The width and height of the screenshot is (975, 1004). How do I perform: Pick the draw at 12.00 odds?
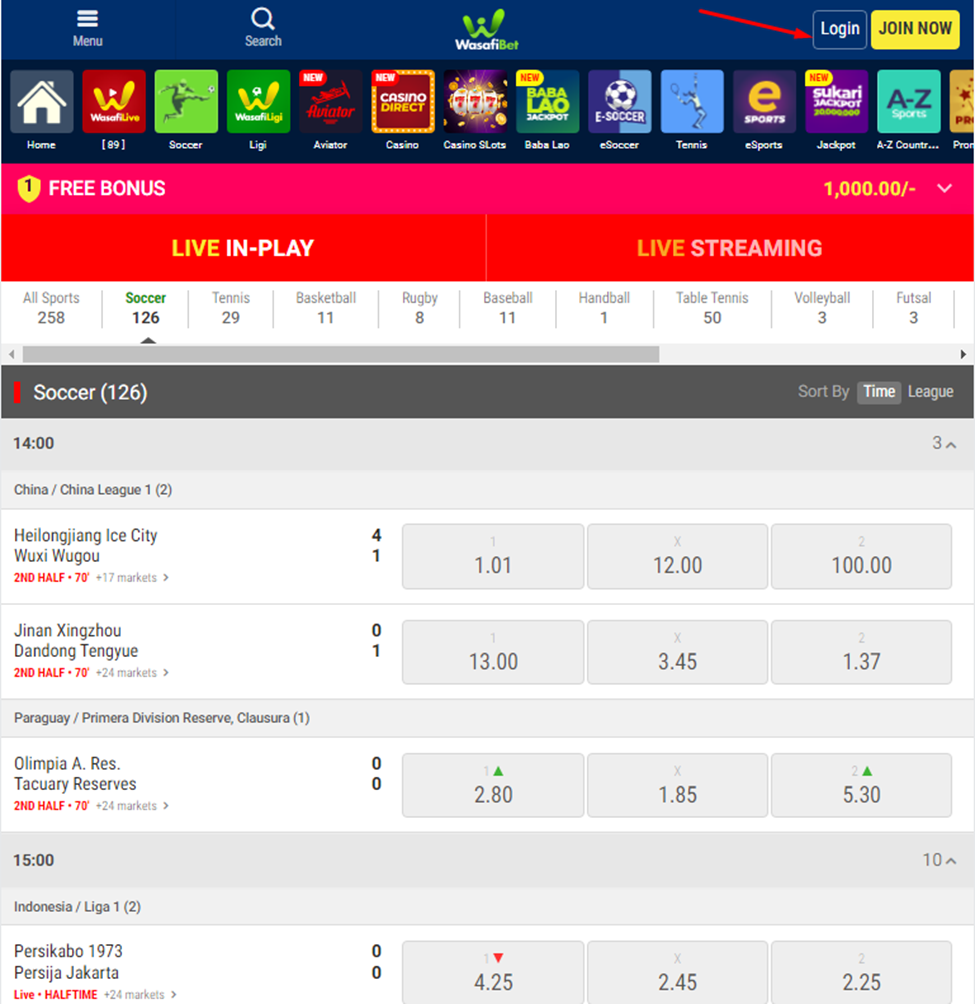pos(677,556)
